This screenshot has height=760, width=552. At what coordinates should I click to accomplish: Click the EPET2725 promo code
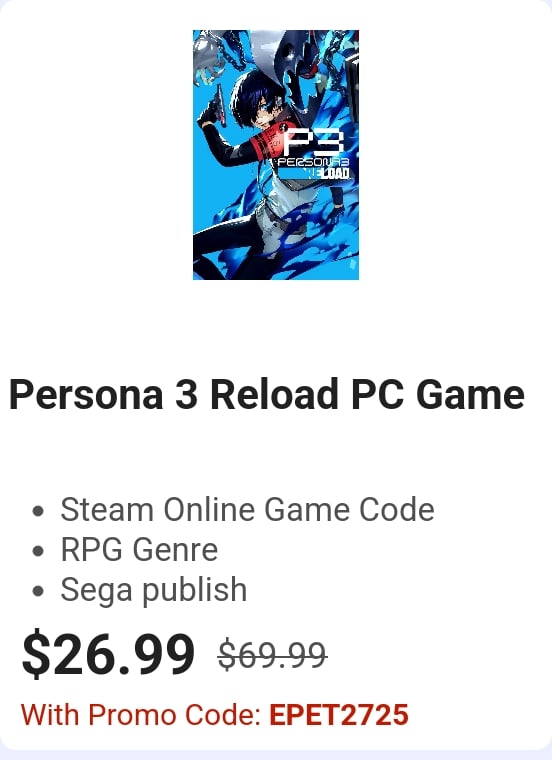339,714
